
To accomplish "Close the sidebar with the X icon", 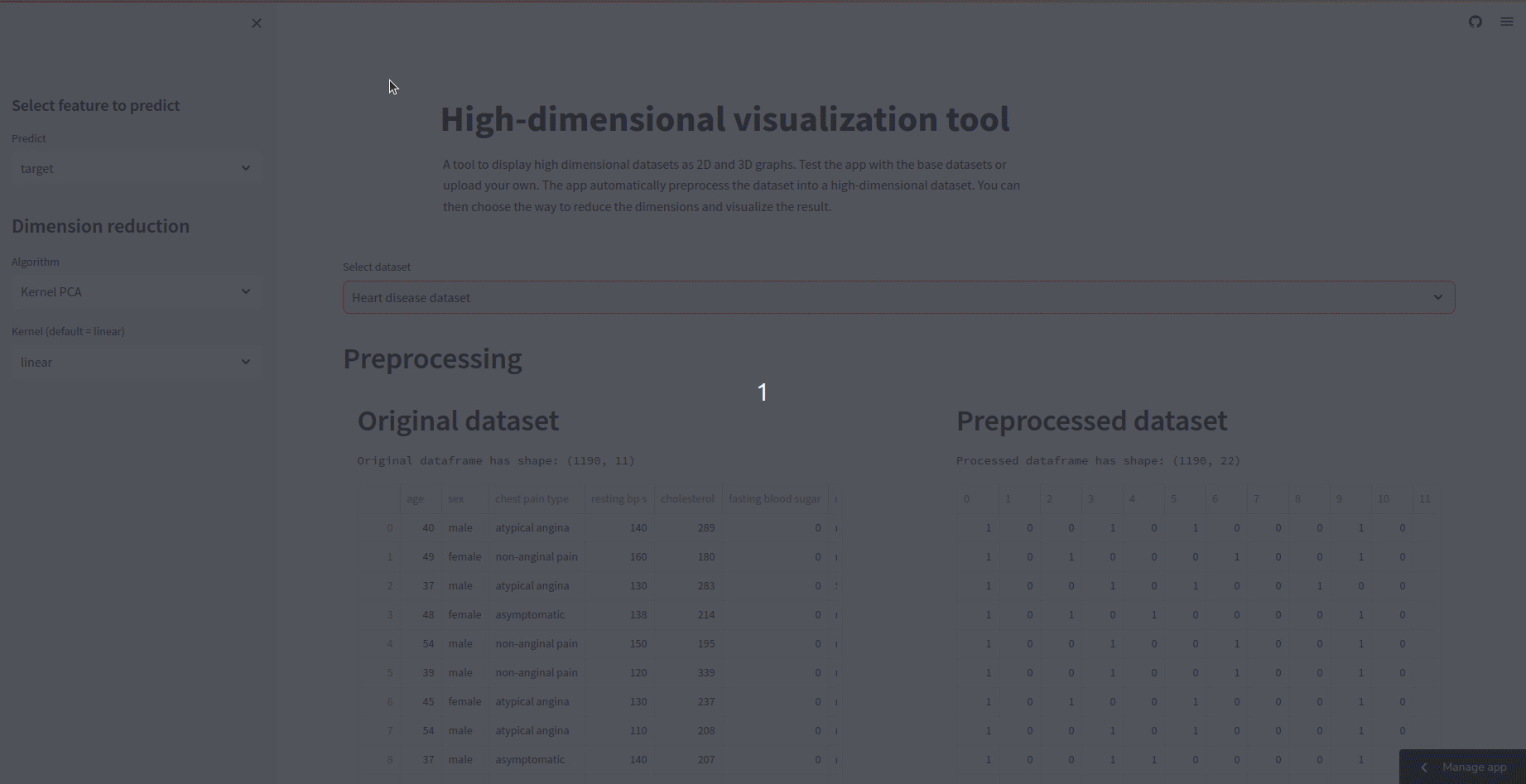I will [x=257, y=23].
